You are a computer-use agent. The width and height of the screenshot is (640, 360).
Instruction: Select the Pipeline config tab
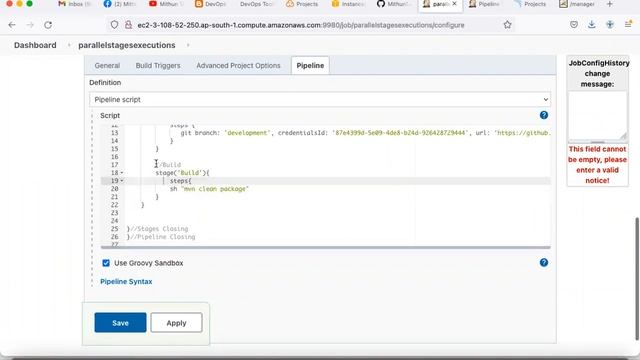310,65
